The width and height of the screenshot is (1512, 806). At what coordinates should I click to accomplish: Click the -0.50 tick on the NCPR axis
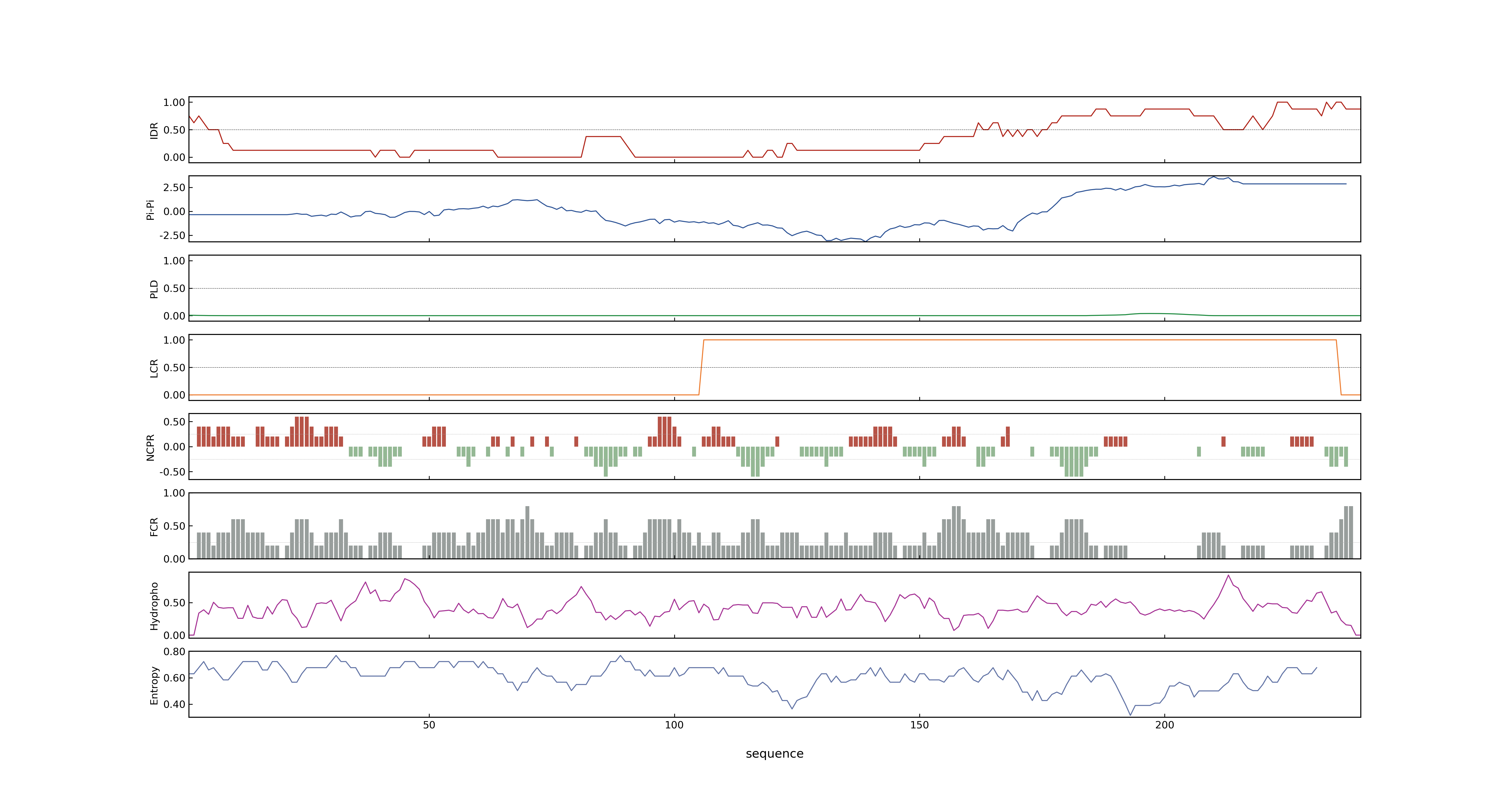[172, 472]
